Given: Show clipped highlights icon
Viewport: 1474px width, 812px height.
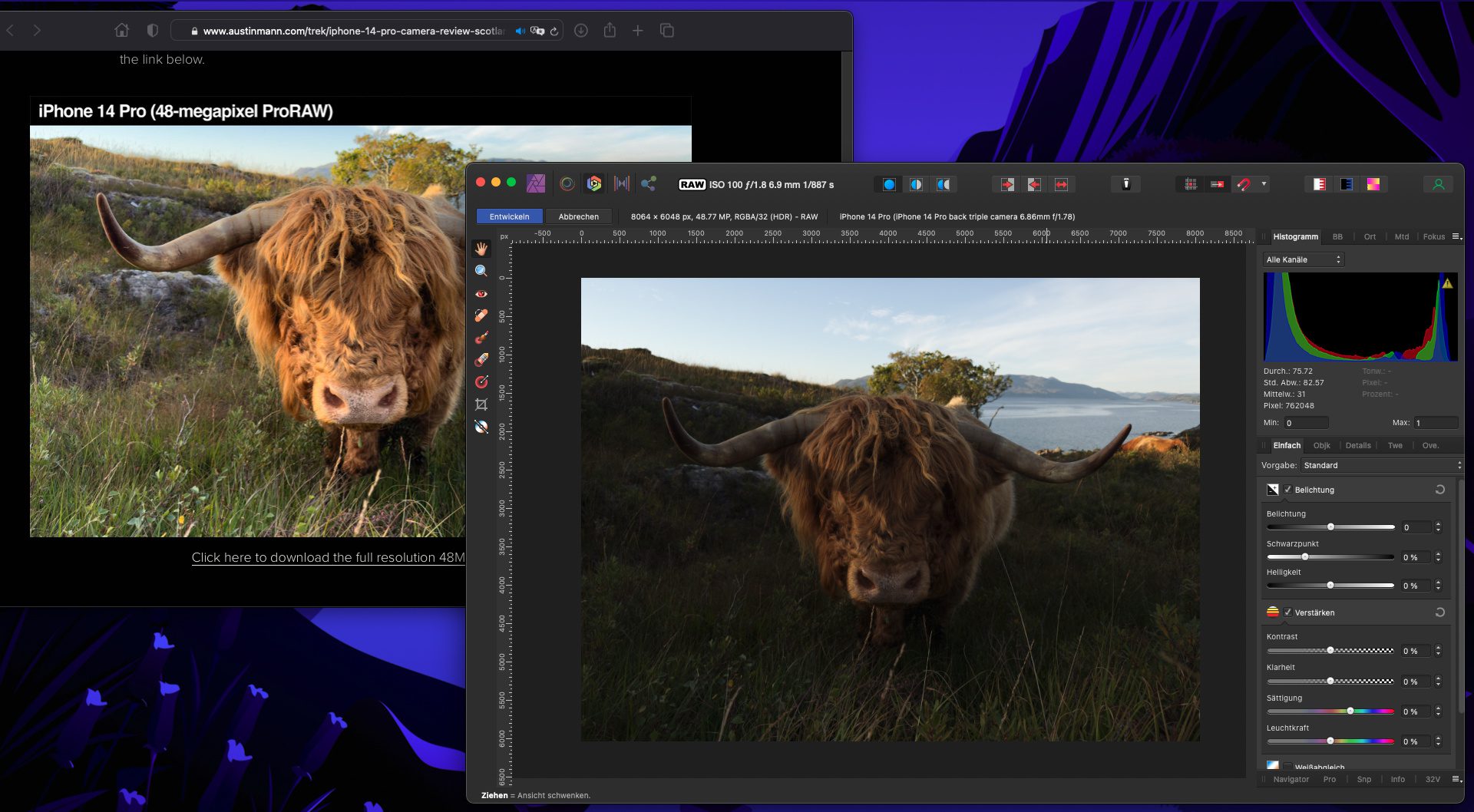Looking at the screenshot, I should 1319,184.
